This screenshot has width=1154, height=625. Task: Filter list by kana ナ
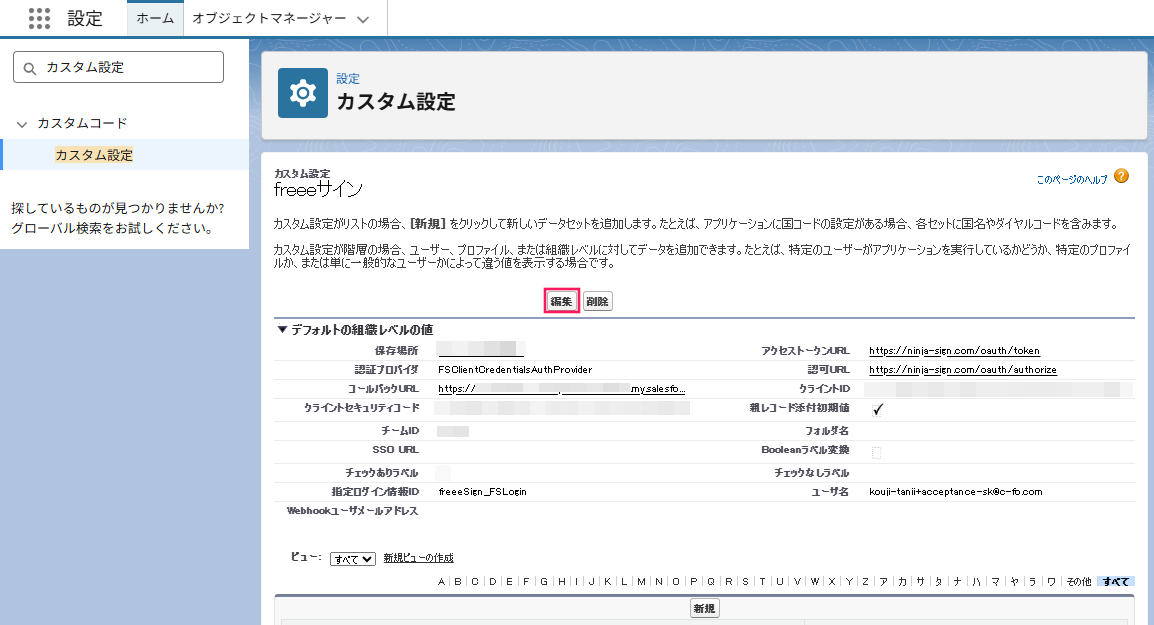pyautogui.click(x=957, y=582)
